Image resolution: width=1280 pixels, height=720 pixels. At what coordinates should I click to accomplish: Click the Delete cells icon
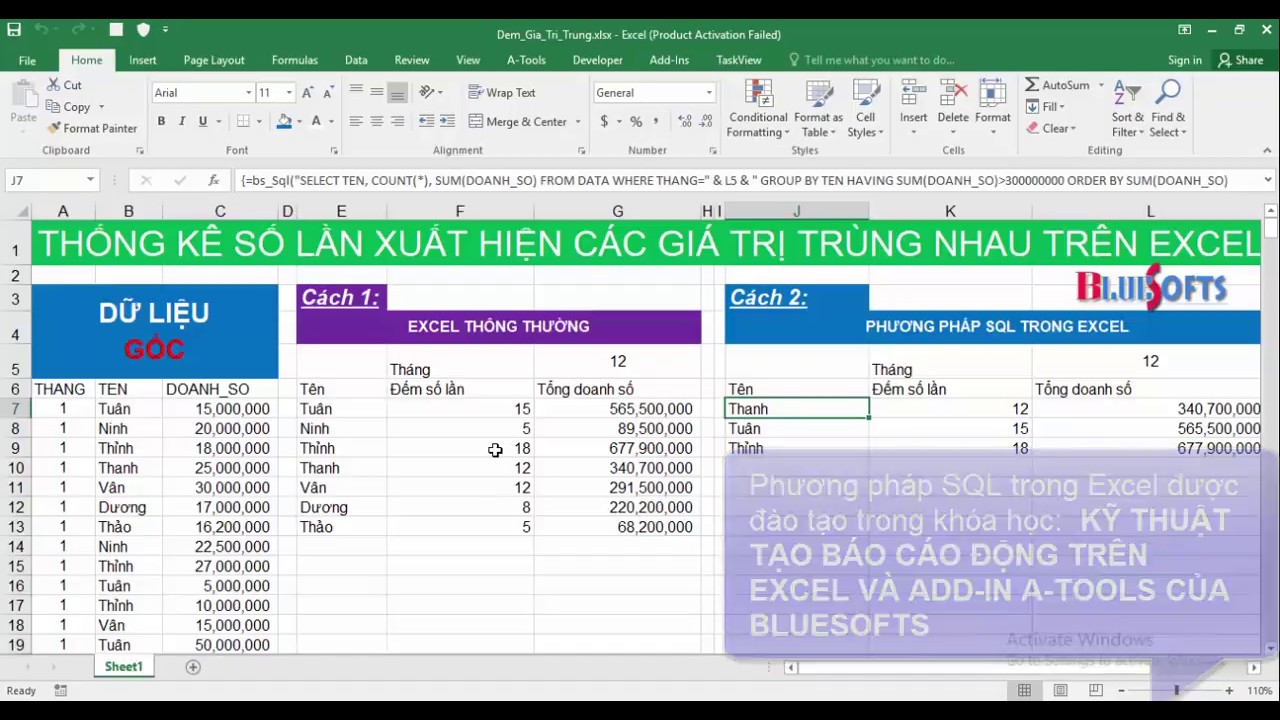pyautogui.click(x=953, y=93)
